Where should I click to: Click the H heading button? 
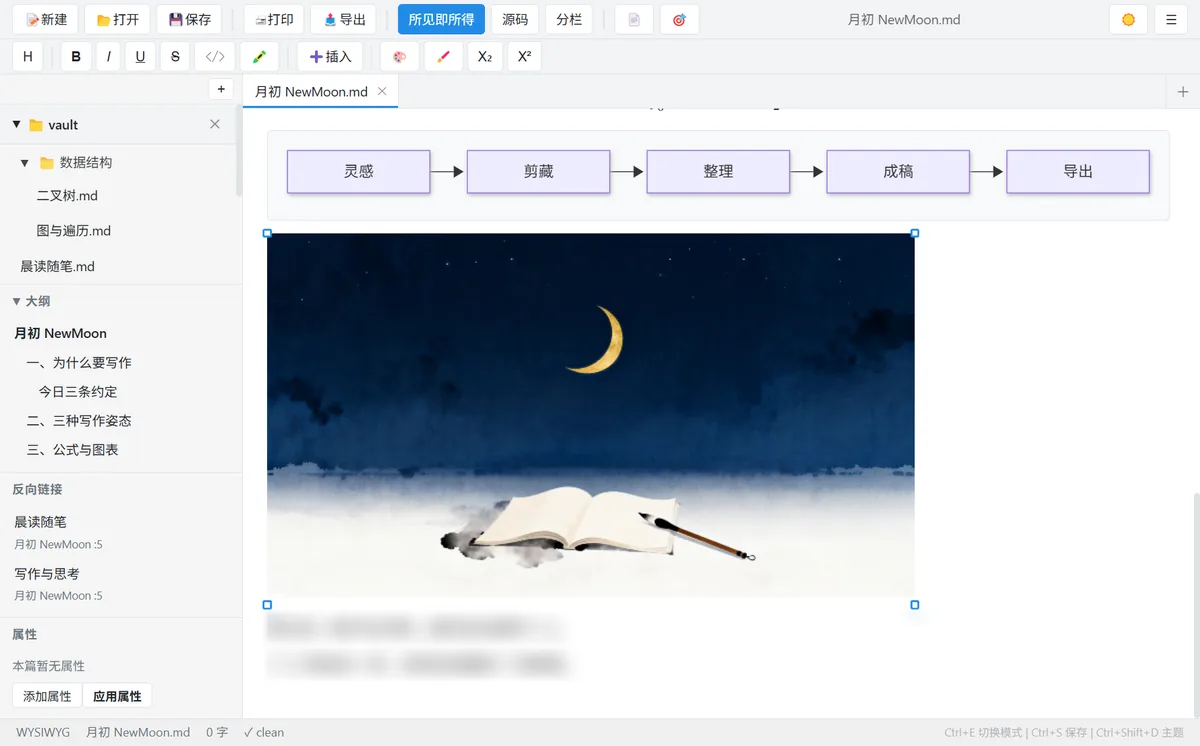tap(28, 57)
